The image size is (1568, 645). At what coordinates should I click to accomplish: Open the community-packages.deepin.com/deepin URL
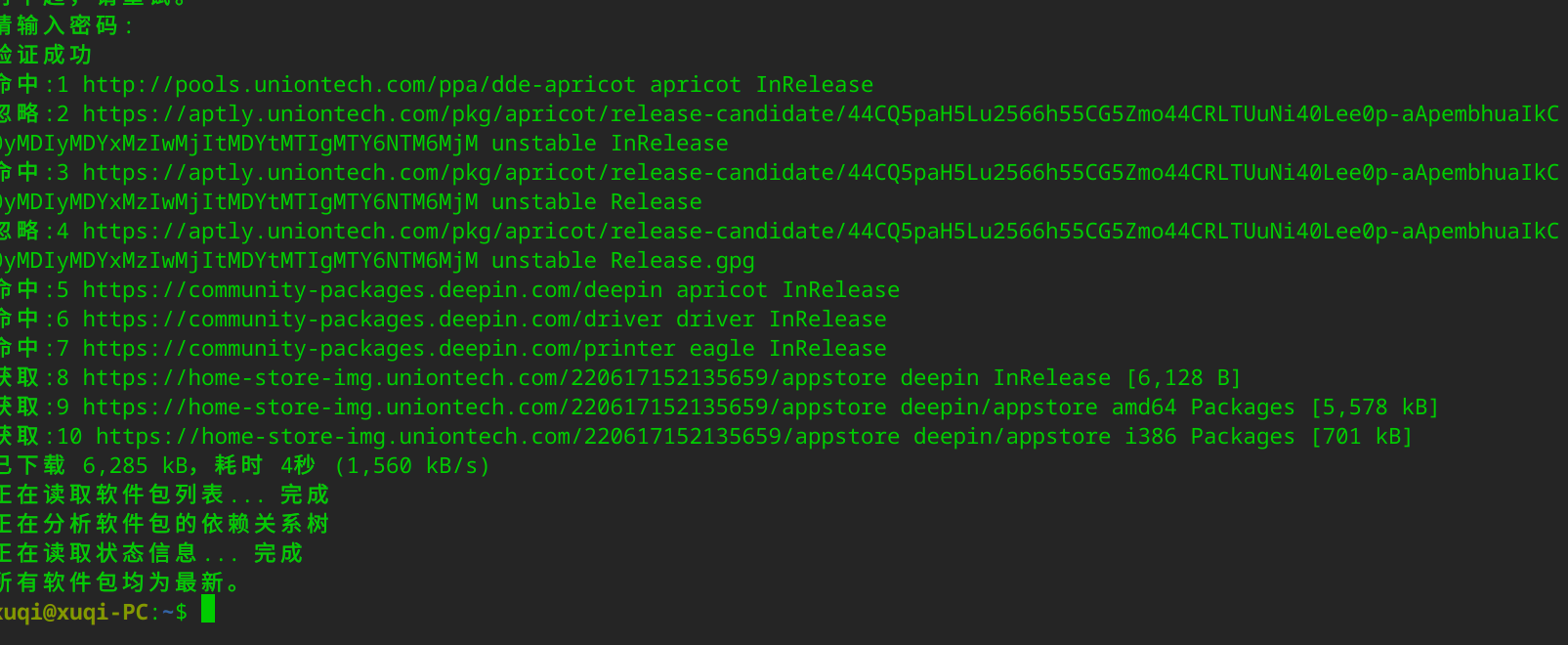coord(372,290)
